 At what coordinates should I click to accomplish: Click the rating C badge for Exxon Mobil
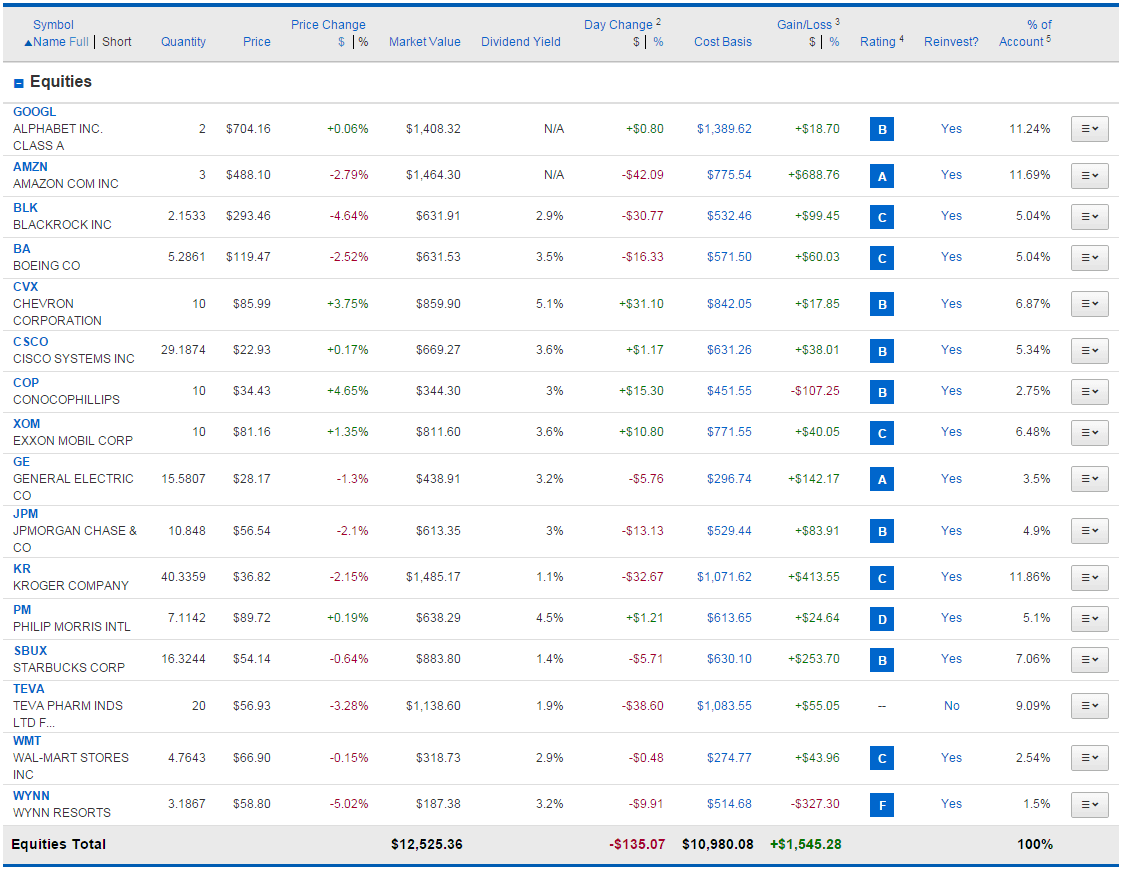[x=882, y=433]
